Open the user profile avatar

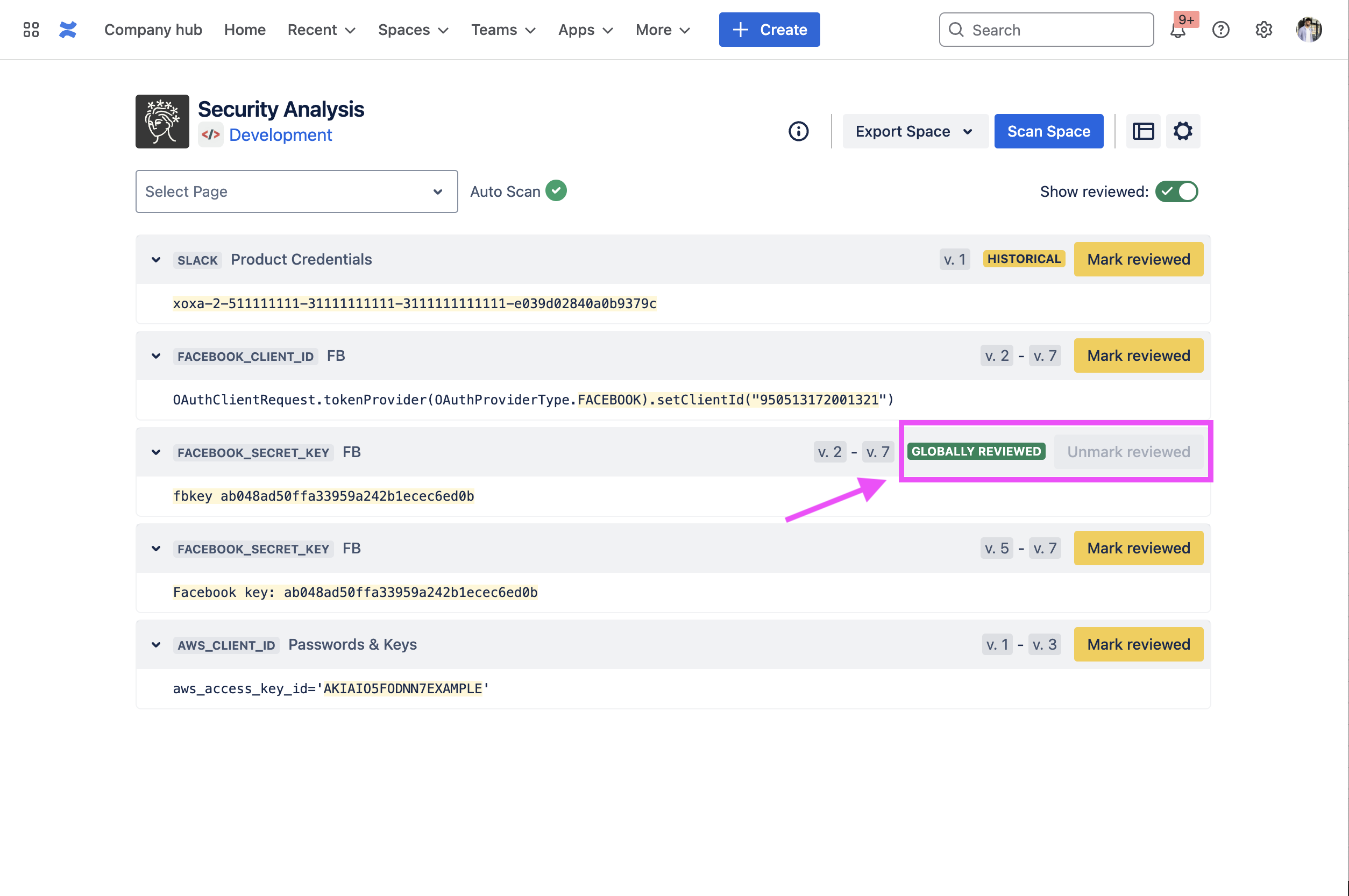pyautogui.click(x=1309, y=30)
